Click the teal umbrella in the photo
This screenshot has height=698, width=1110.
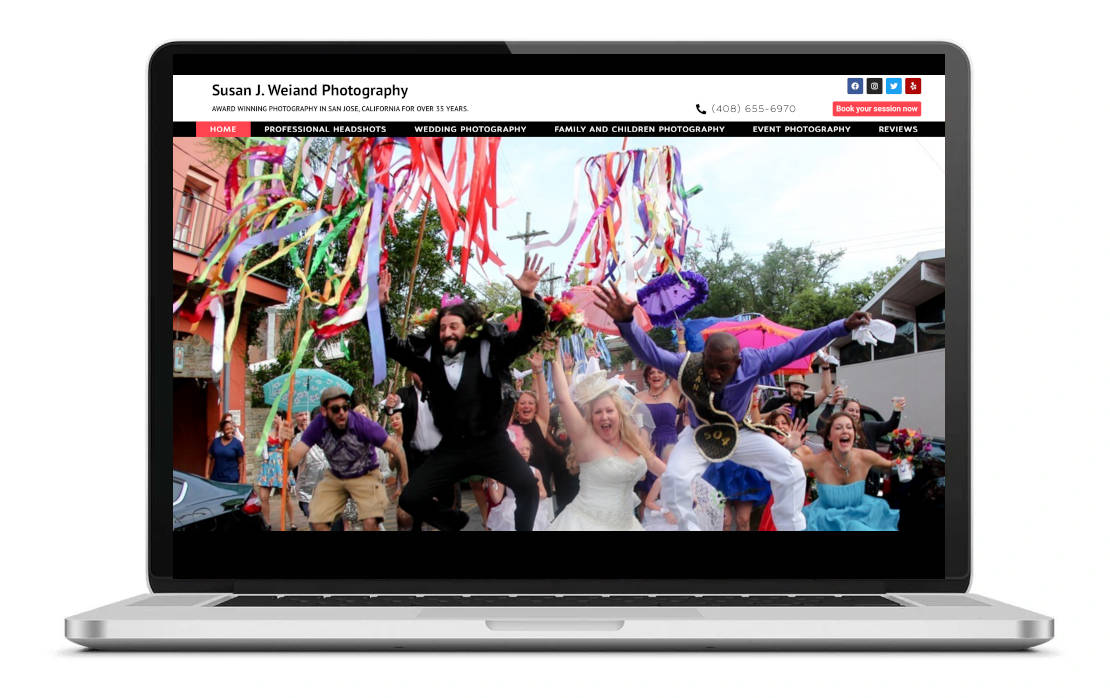tap(307, 387)
